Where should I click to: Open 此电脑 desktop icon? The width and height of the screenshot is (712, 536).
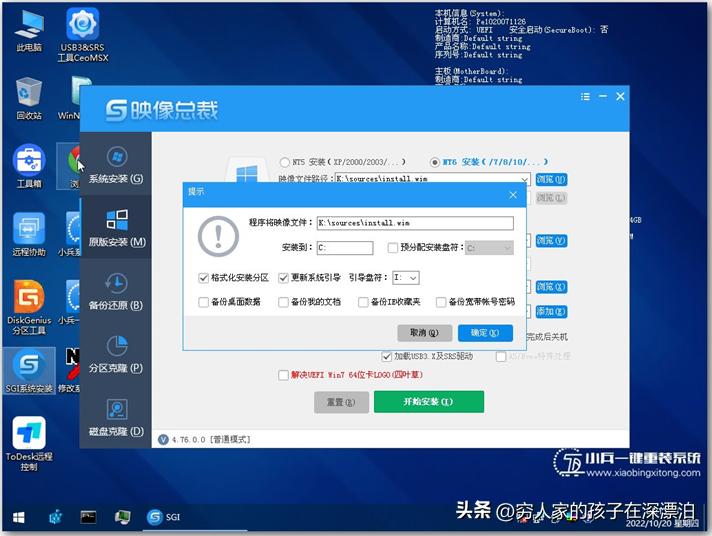click(x=29, y=30)
